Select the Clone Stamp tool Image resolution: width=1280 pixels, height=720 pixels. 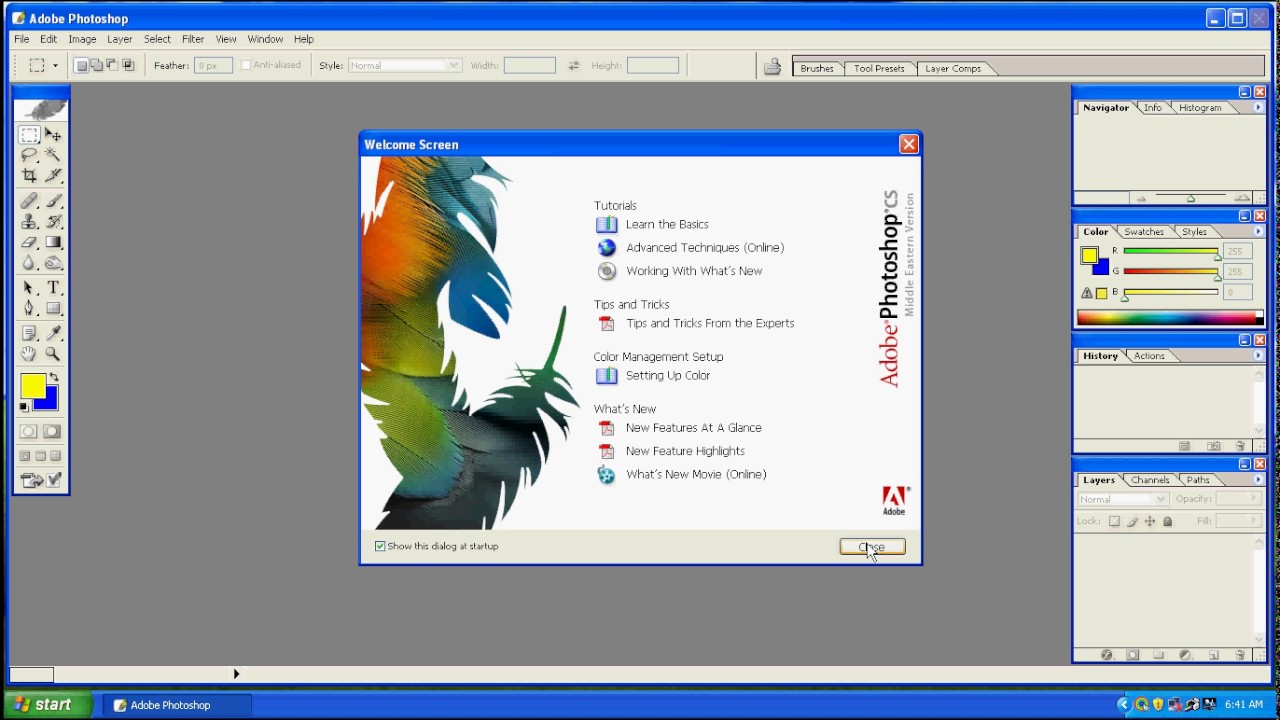coord(29,222)
